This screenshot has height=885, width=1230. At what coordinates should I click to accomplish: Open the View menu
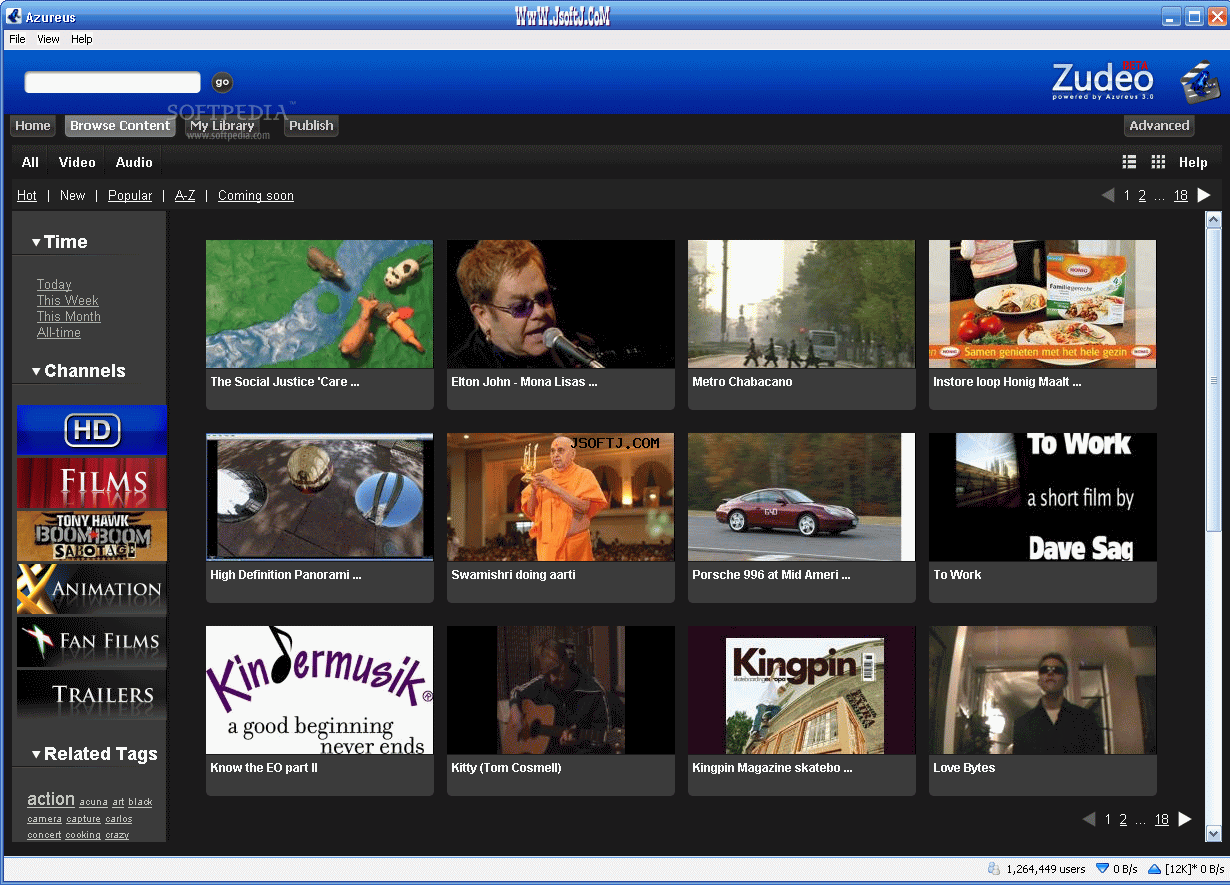(x=48, y=39)
